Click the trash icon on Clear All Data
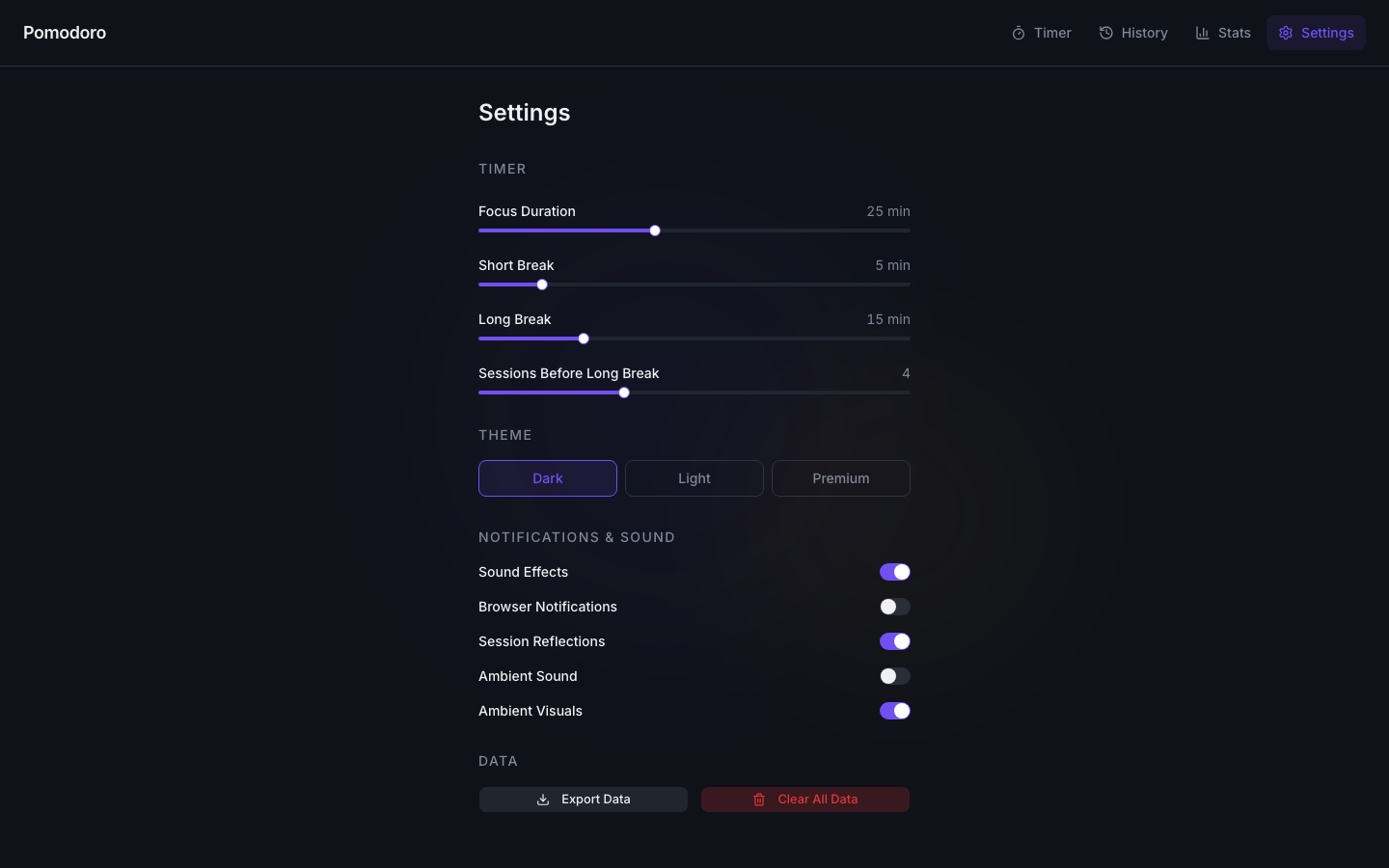Screen dimensions: 1389x868 [759, 800]
